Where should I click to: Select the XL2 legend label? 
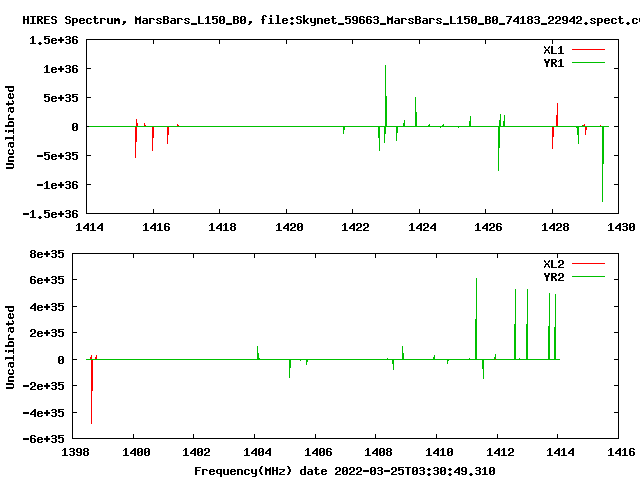553,264
